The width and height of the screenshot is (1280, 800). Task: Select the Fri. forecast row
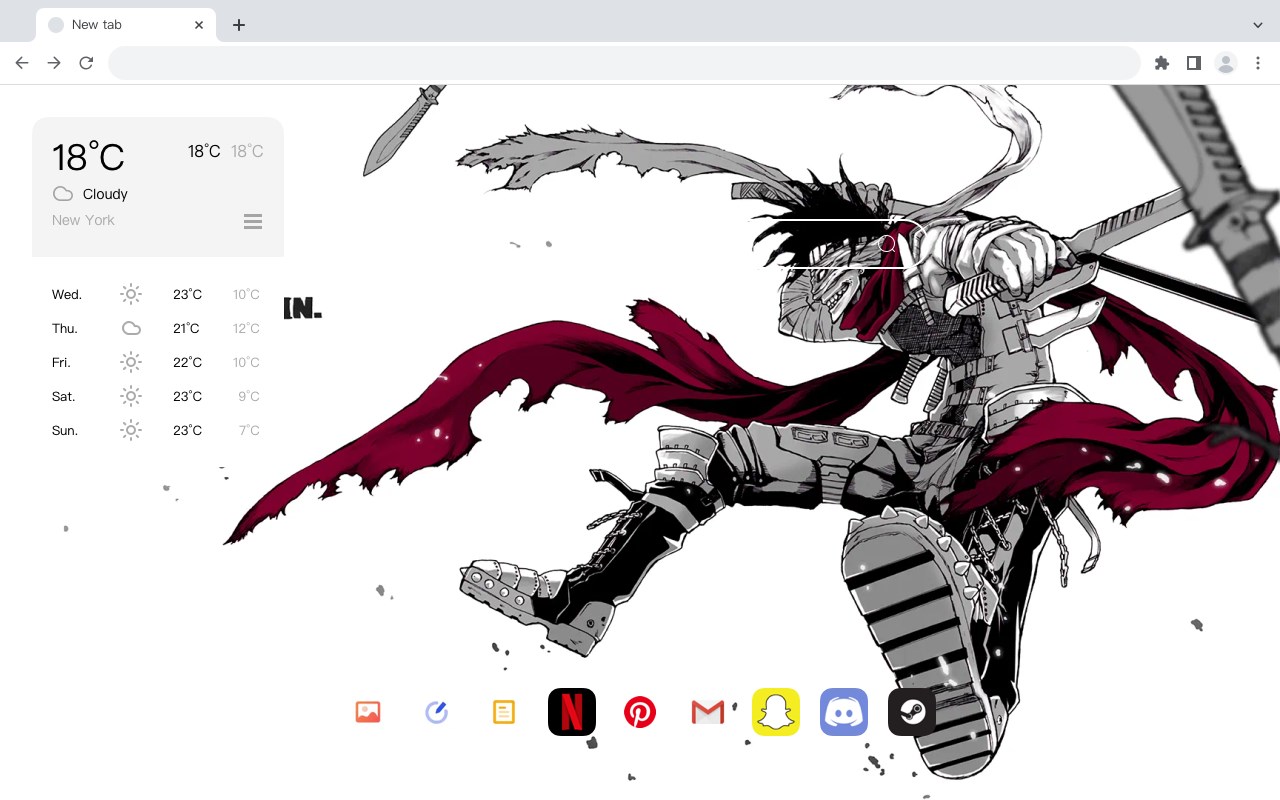158,362
